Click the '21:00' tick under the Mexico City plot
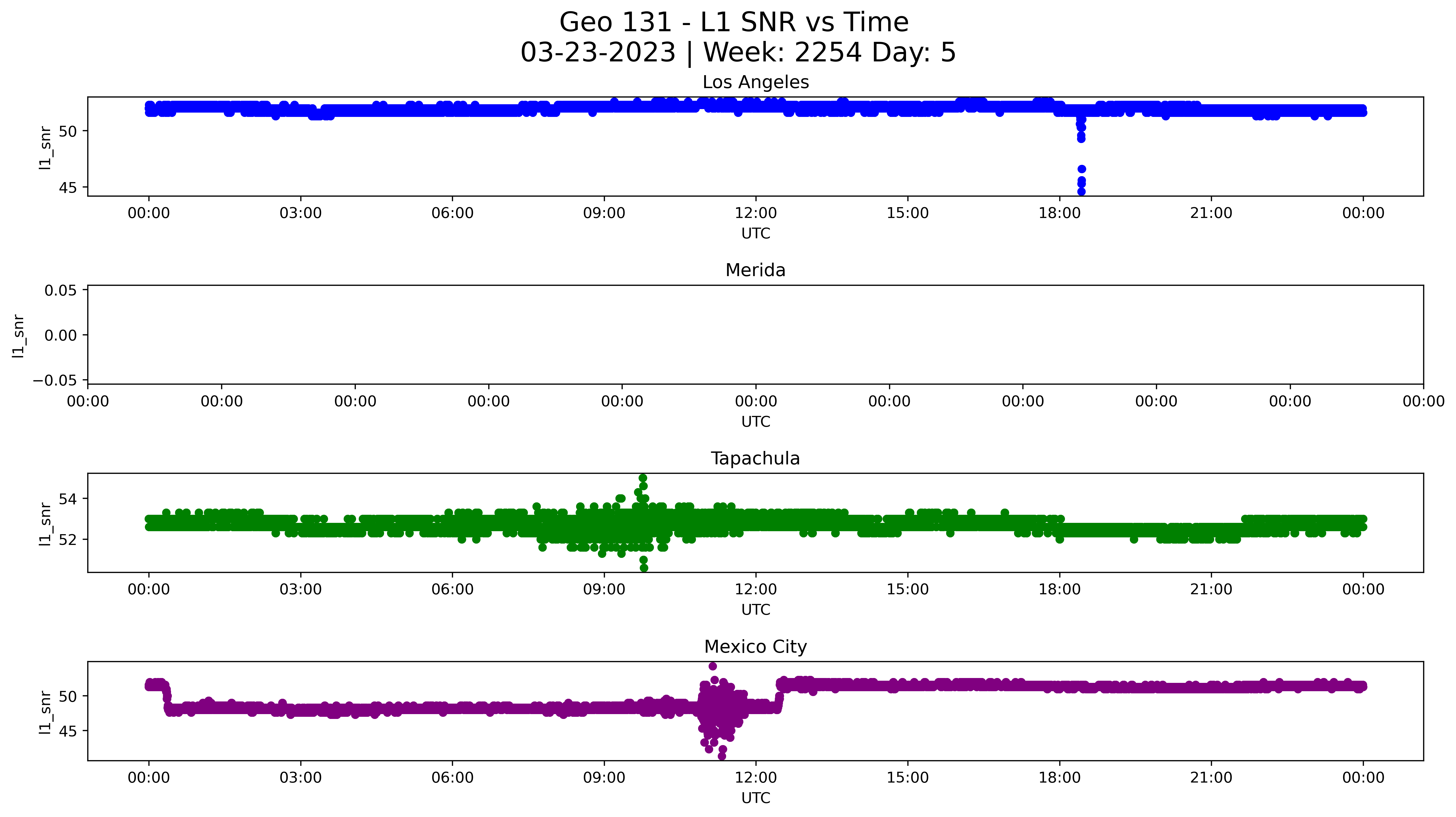The width and height of the screenshot is (1456, 817). [1211, 778]
